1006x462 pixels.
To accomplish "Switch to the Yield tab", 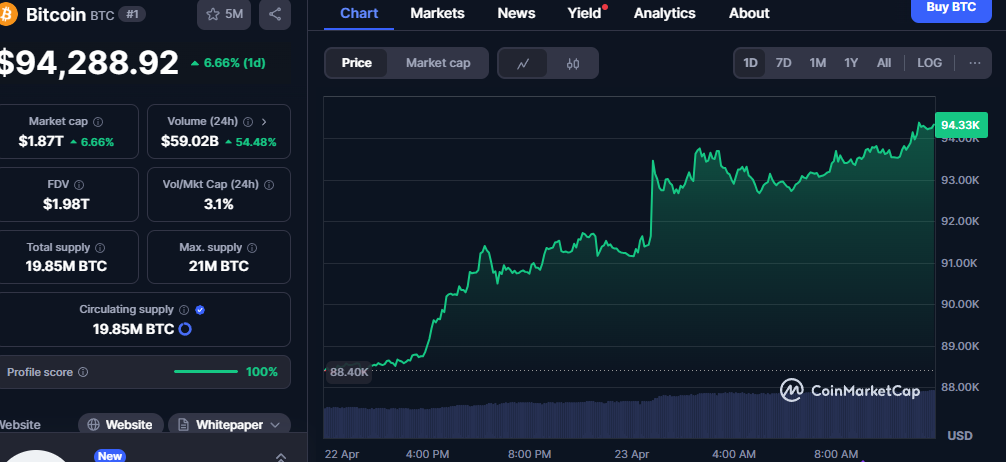I will (584, 13).
